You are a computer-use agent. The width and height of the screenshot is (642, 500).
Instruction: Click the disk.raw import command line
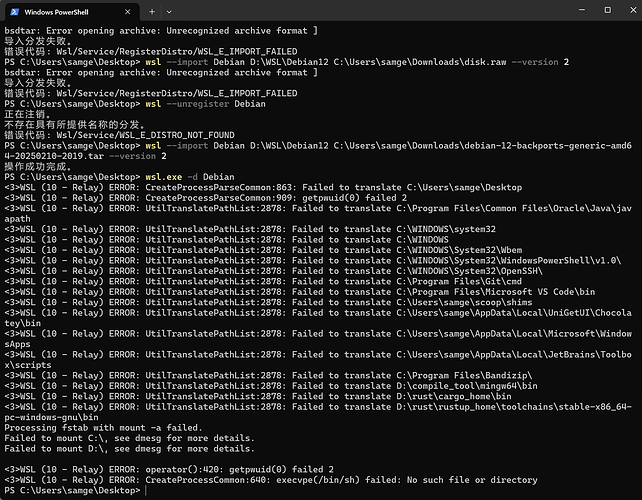[287, 62]
